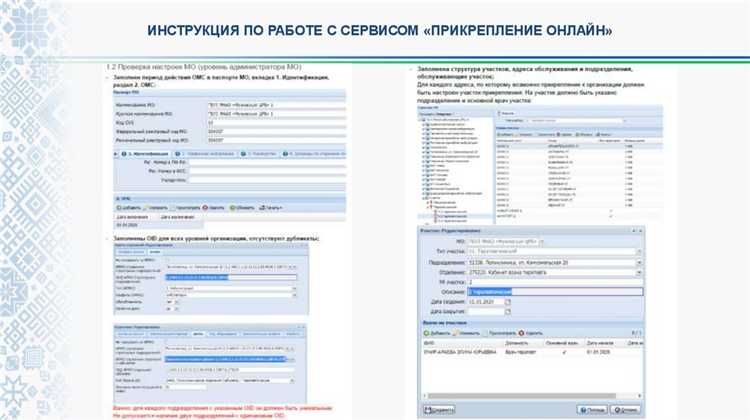Click Изменить in the Врачи на участке toolbar

pos(466,333)
